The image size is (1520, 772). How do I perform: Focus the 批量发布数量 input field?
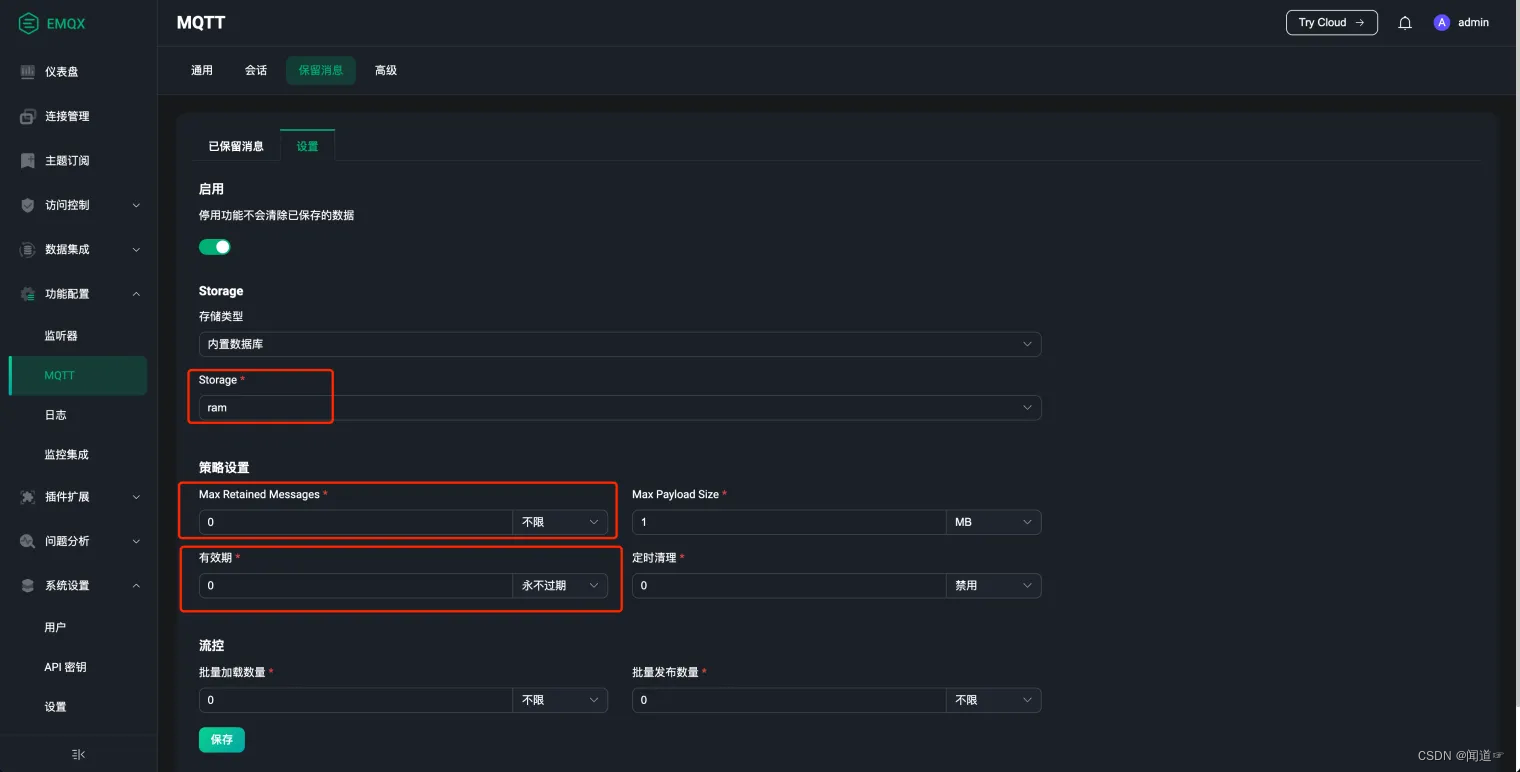click(x=789, y=700)
